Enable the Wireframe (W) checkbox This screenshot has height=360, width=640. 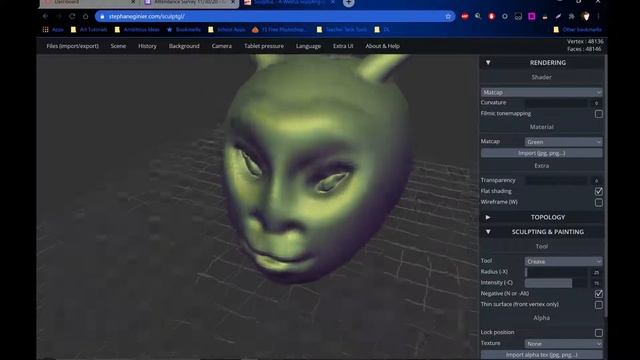[x=598, y=202]
